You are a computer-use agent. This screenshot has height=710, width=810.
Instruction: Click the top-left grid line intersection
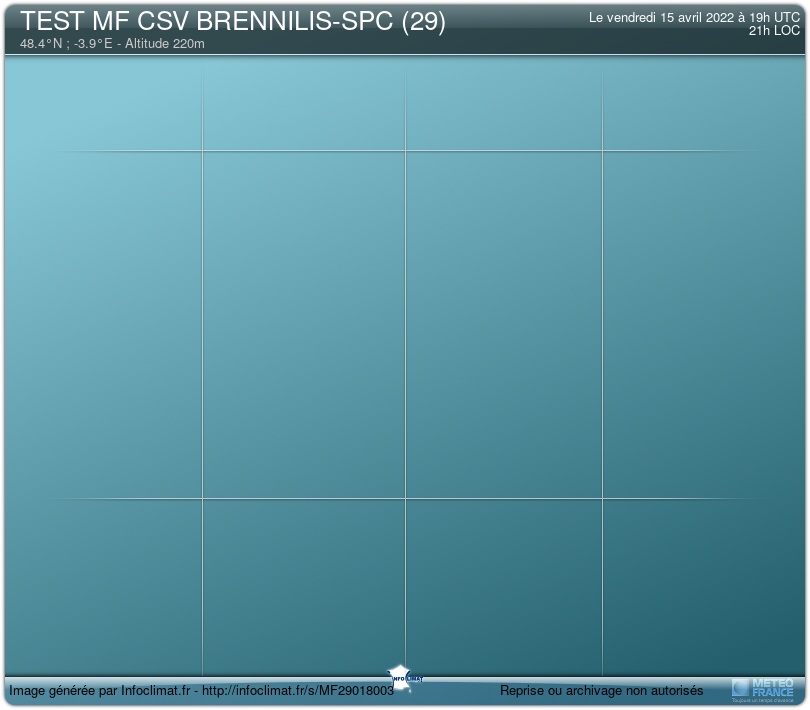[203, 151]
